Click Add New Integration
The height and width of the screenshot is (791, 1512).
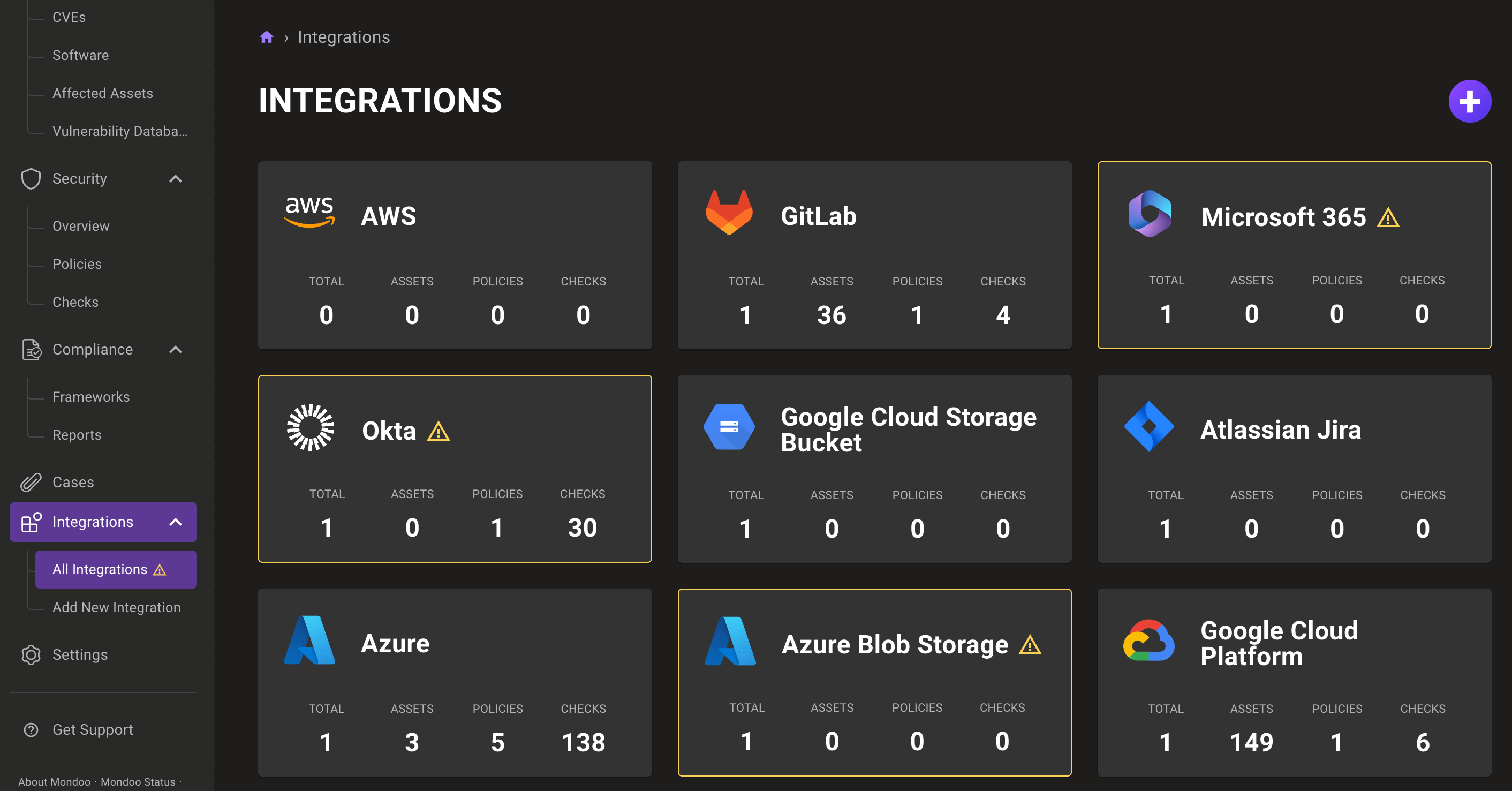[x=116, y=607]
